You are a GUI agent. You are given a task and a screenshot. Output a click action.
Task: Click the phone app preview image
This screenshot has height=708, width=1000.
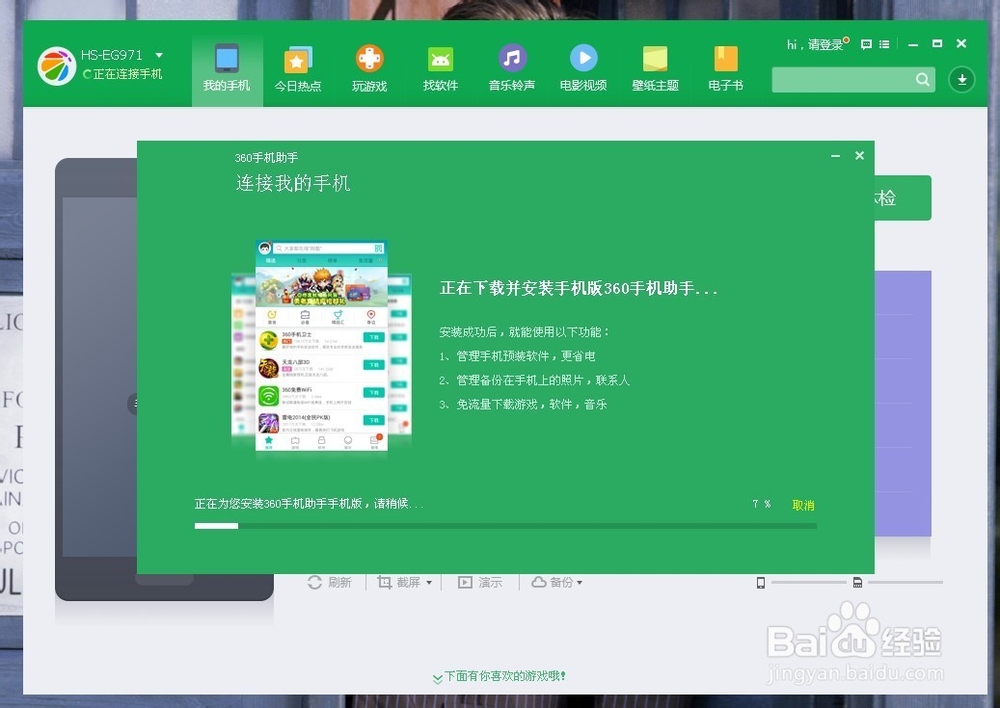click(x=321, y=346)
